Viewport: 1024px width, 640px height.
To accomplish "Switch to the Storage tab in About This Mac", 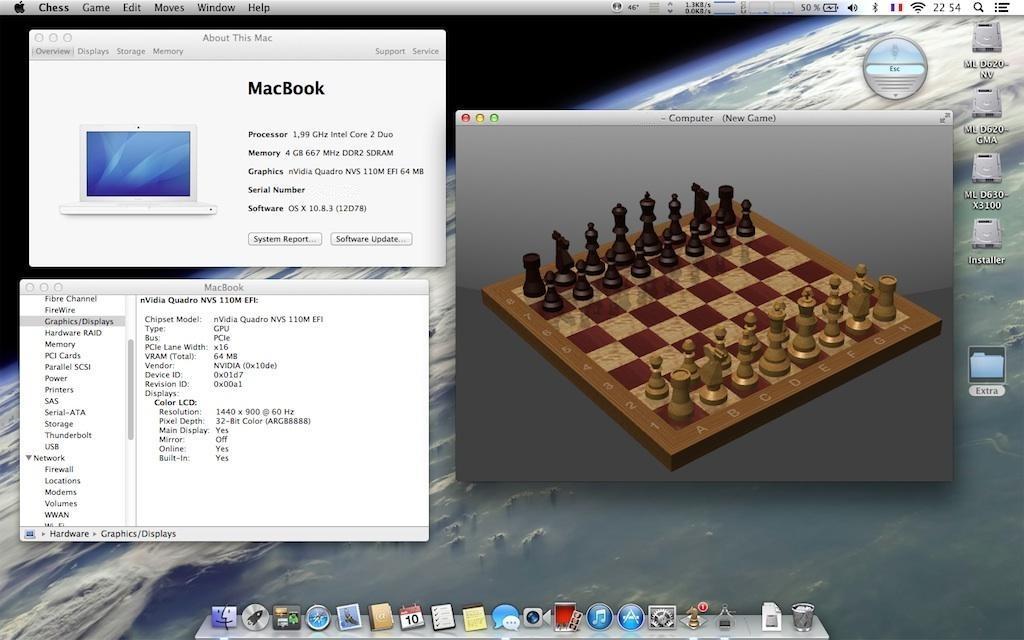I will tap(131, 51).
